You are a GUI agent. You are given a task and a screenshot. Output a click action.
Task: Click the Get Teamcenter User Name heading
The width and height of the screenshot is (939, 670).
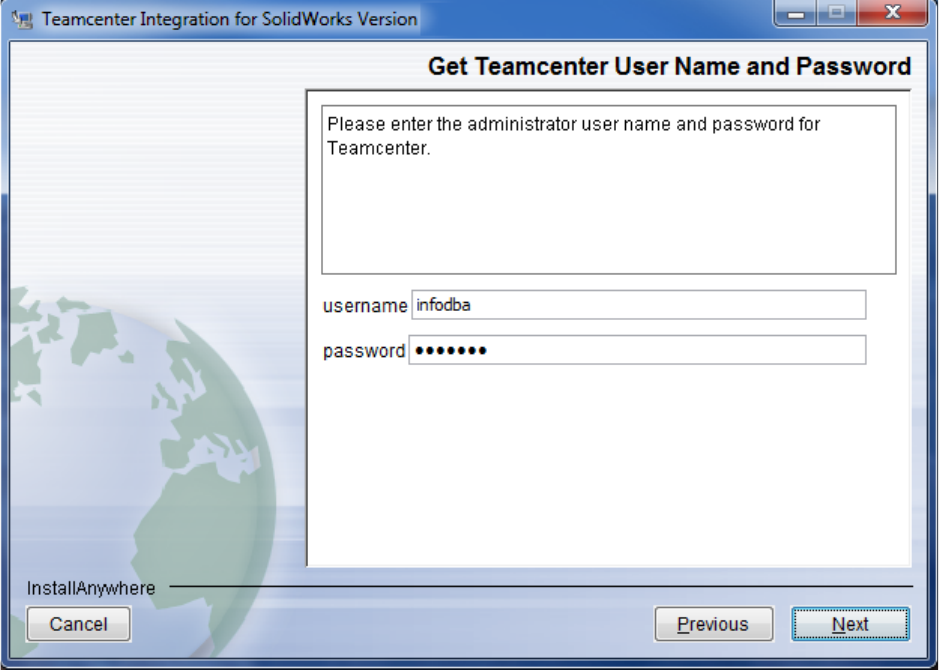(670, 66)
